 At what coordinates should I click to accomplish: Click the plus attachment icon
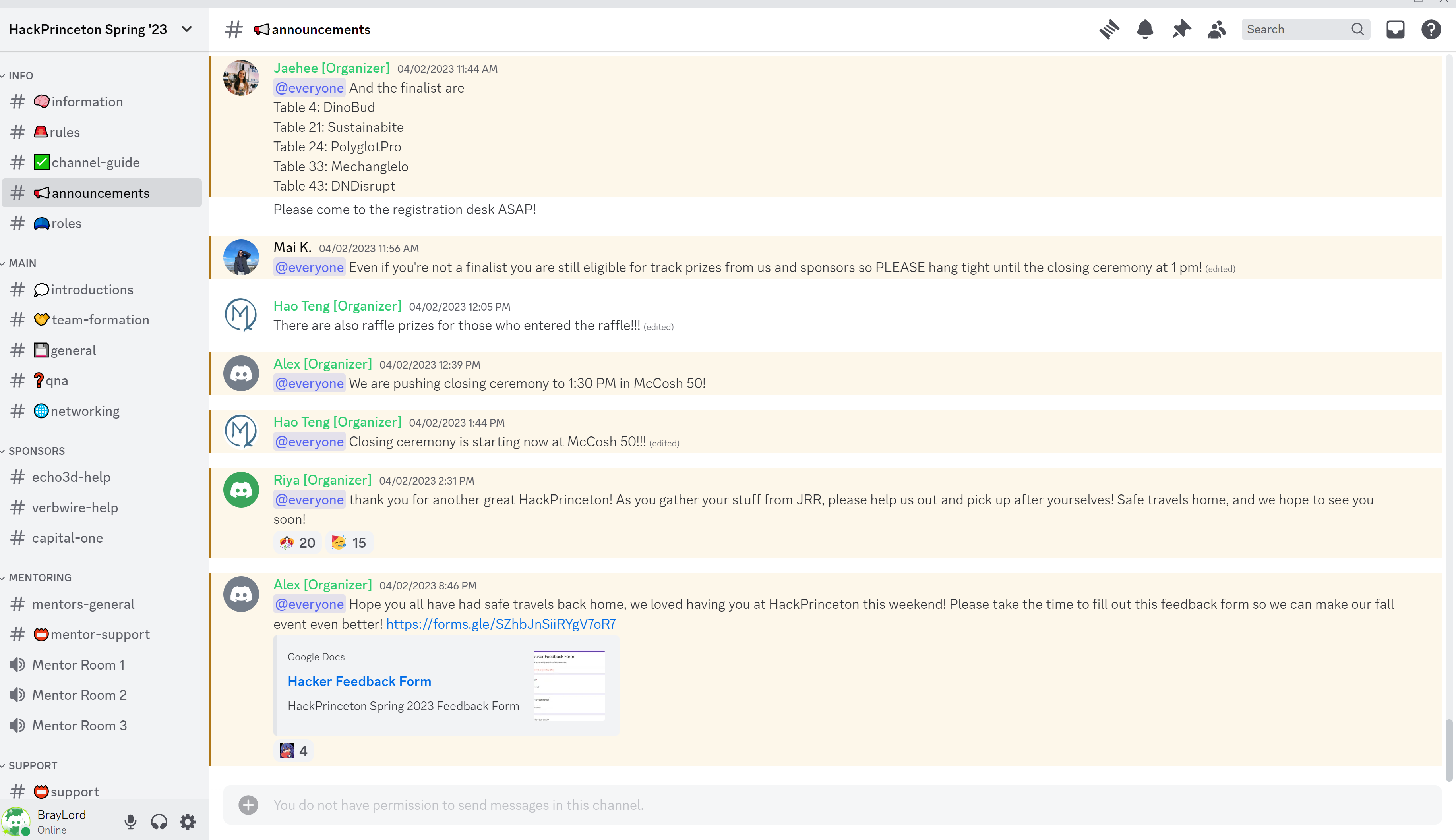248,805
